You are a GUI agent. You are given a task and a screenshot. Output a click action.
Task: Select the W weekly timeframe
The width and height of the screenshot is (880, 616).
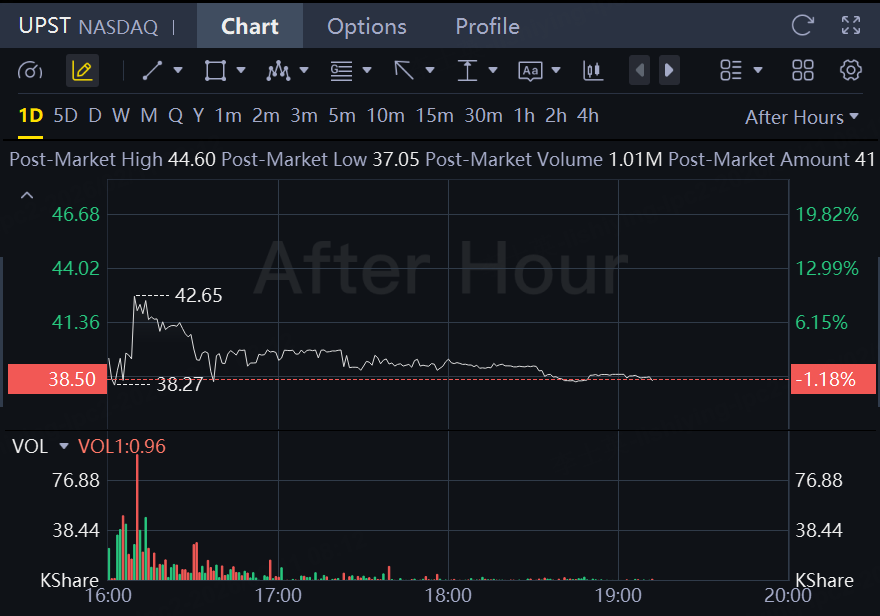121,116
